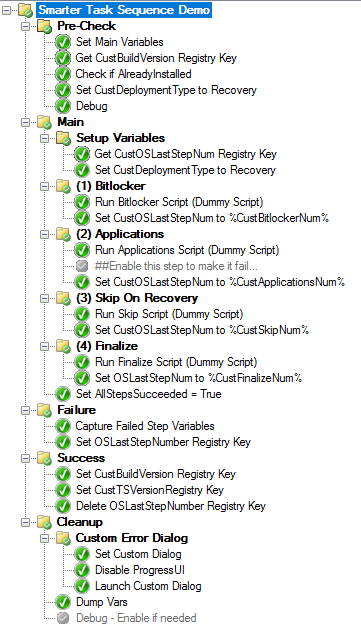Click the green check icon beside Dump Vars
Image resolution: width=361 pixels, height=639 pixels.
[63, 602]
